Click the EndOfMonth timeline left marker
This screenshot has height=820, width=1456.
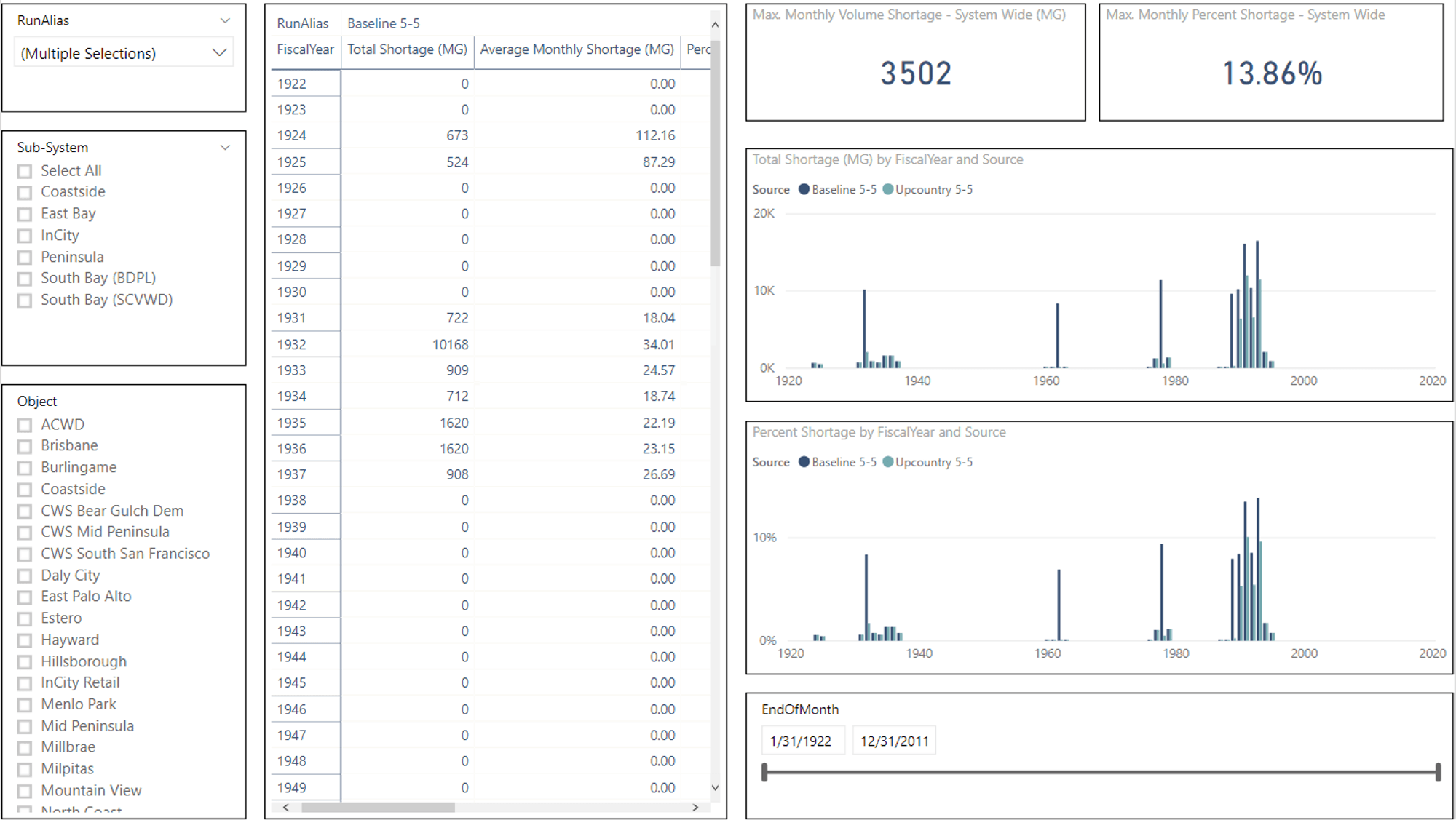(767, 774)
